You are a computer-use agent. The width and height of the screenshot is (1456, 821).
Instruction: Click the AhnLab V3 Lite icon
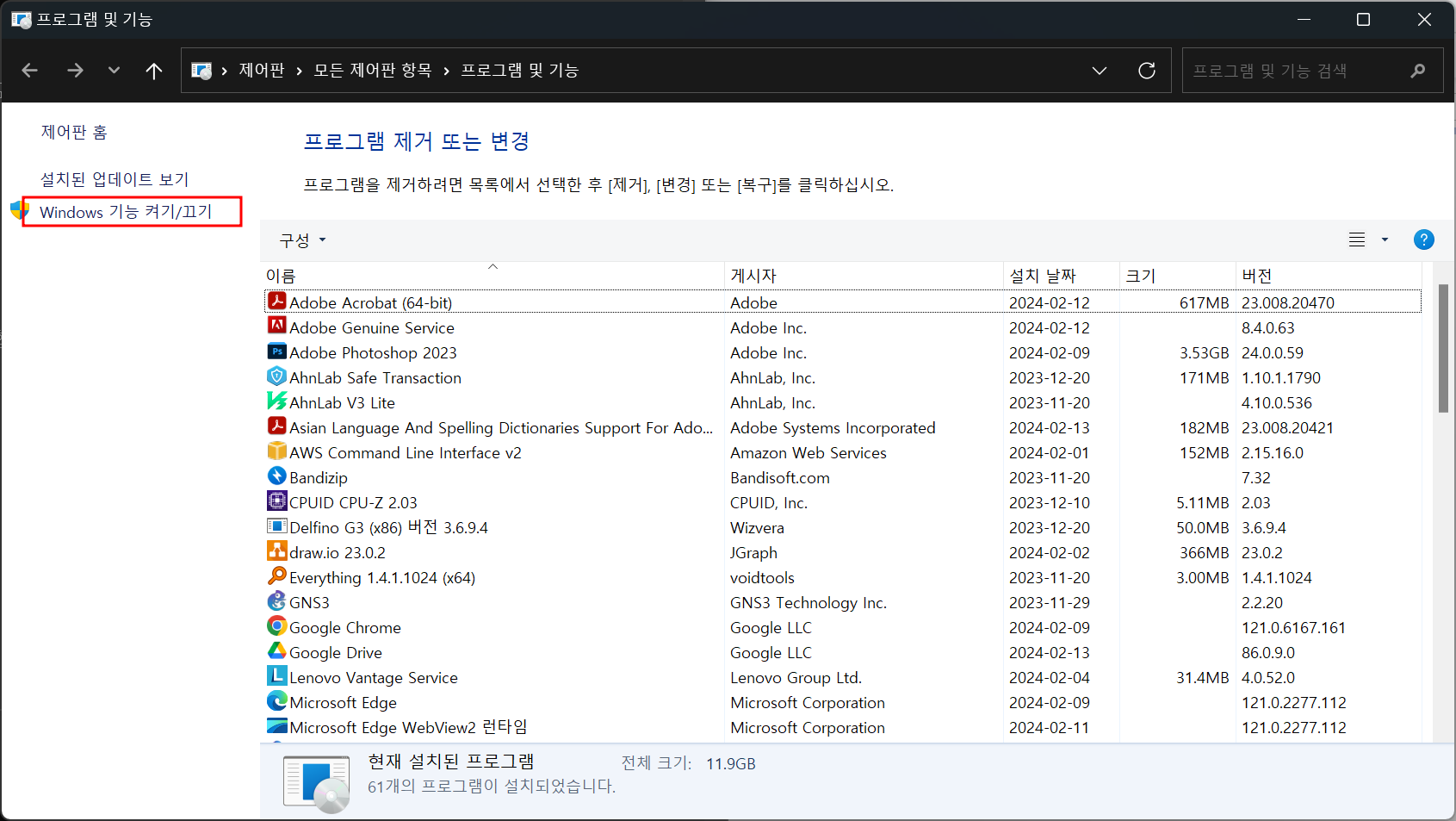point(276,401)
